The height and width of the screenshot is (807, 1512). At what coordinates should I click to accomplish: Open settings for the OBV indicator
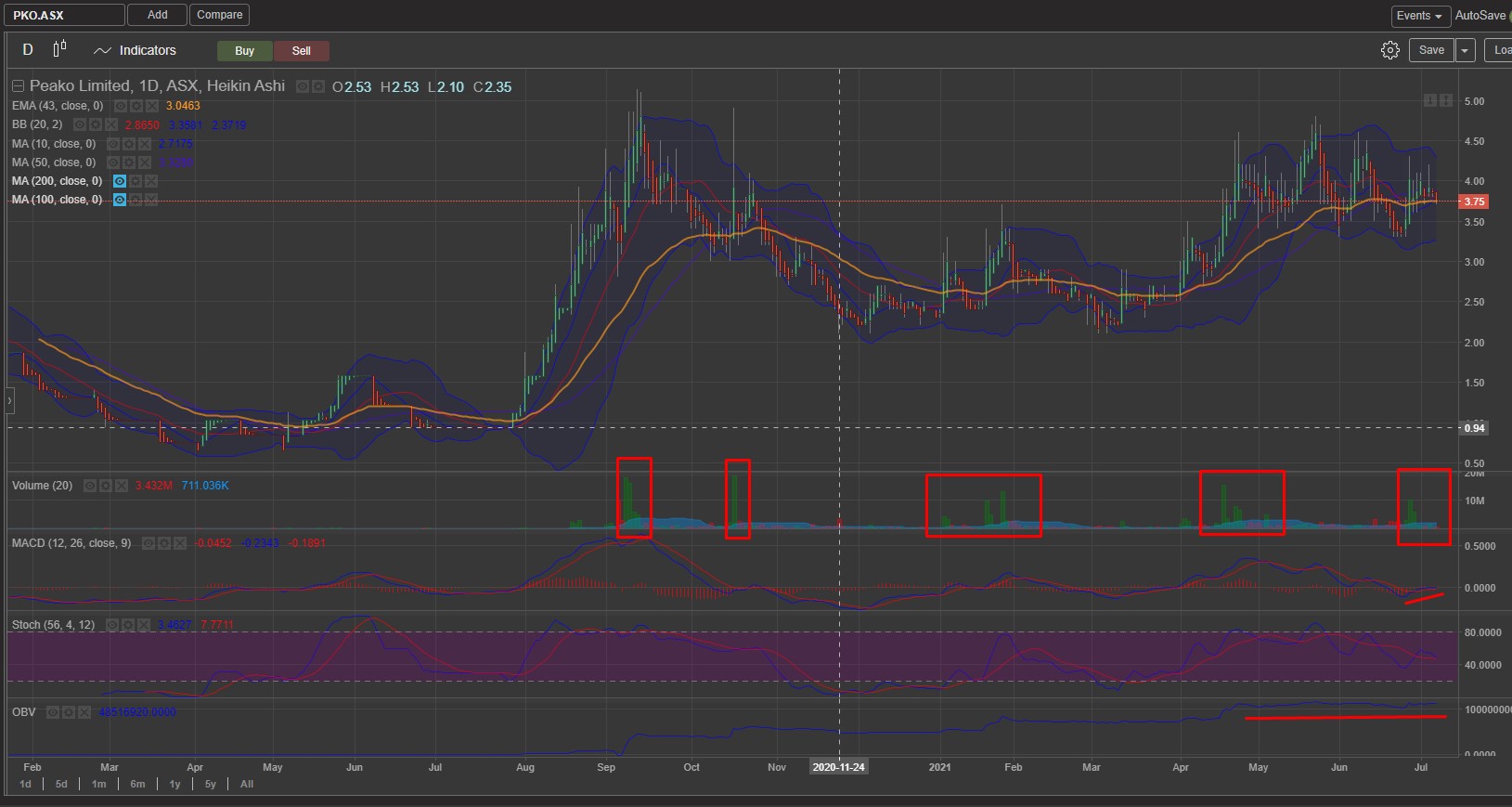[70, 712]
